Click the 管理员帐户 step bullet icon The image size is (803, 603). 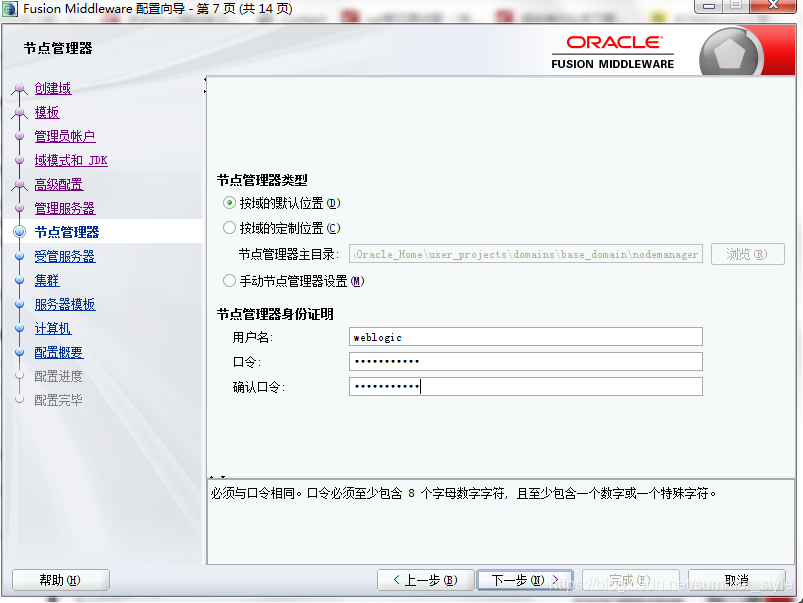pos(19,136)
